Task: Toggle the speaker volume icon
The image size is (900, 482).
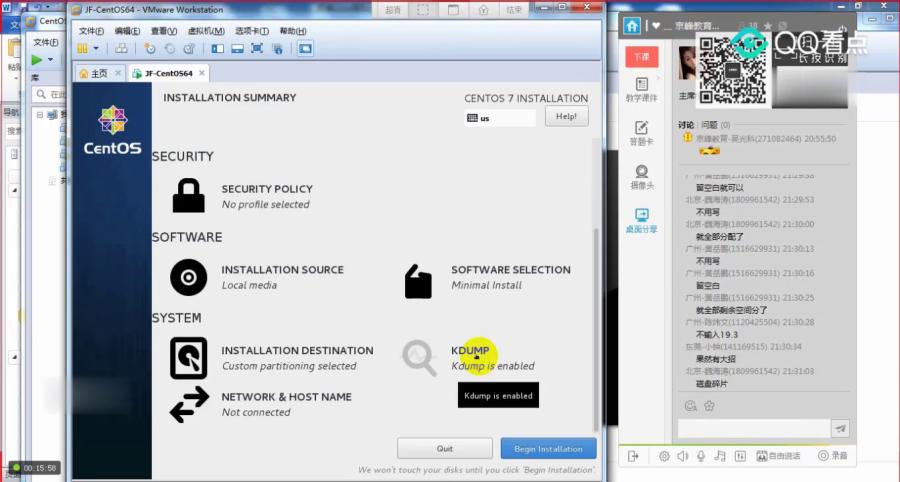Action: pyautogui.click(x=682, y=456)
